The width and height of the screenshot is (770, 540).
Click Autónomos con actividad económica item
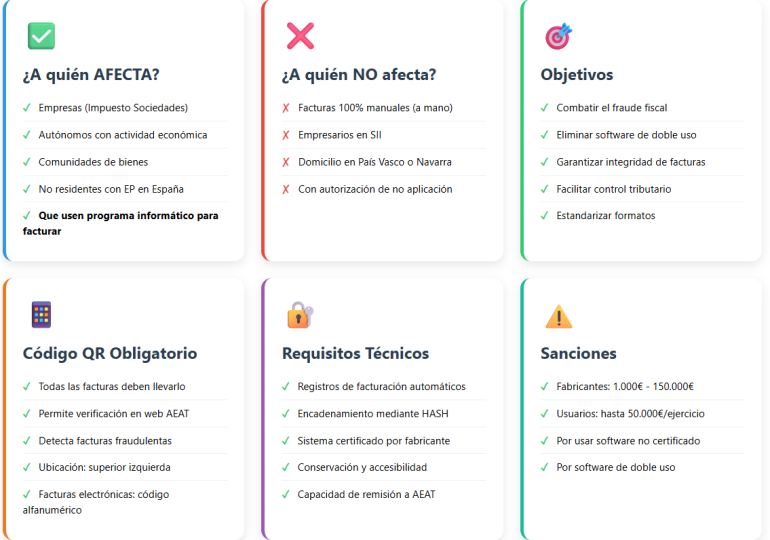[x=123, y=135]
